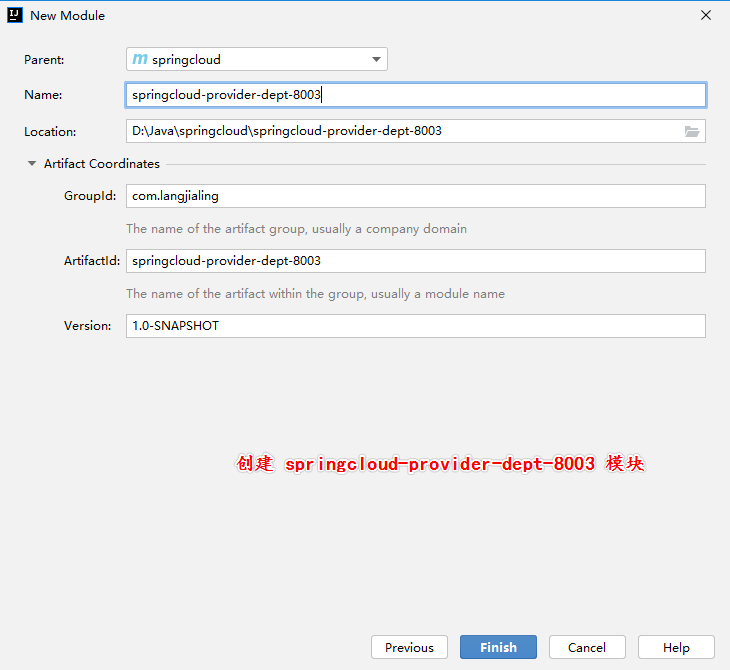The height and width of the screenshot is (670, 730).
Task: Click the Artifact Coordinates section heading
Action: [101, 164]
